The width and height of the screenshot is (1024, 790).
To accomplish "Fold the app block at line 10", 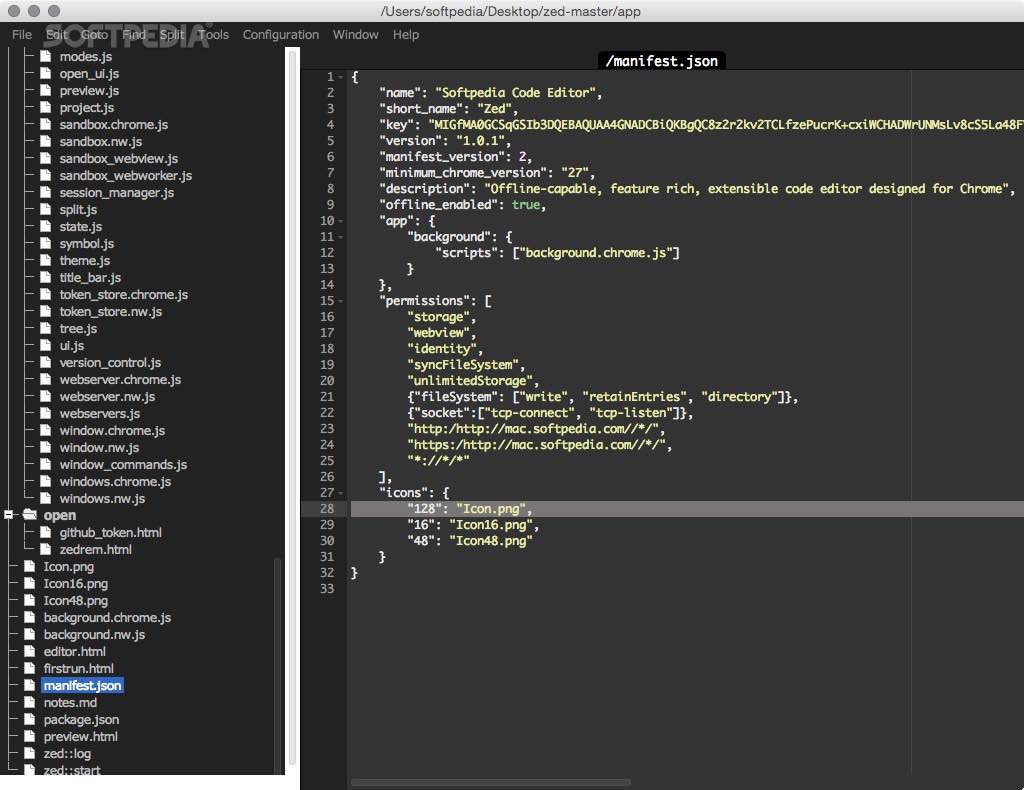I will point(341,221).
